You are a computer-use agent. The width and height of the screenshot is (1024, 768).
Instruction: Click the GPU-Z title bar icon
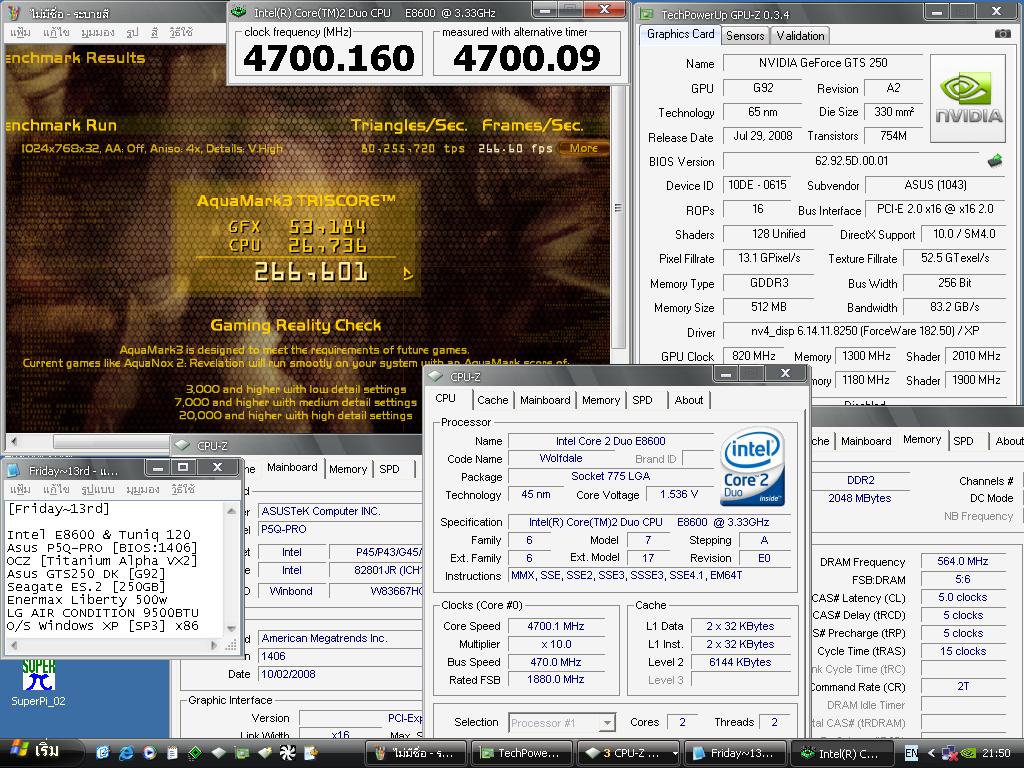click(646, 14)
